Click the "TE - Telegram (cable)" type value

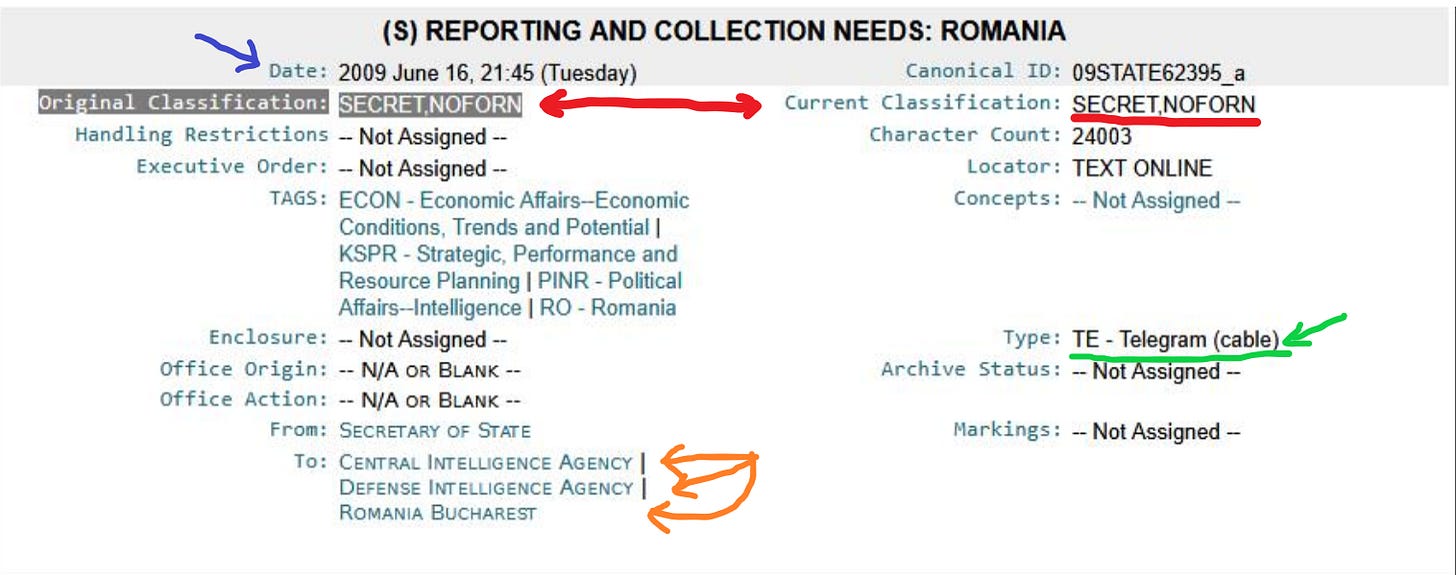pyautogui.click(x=1176, y=340)
